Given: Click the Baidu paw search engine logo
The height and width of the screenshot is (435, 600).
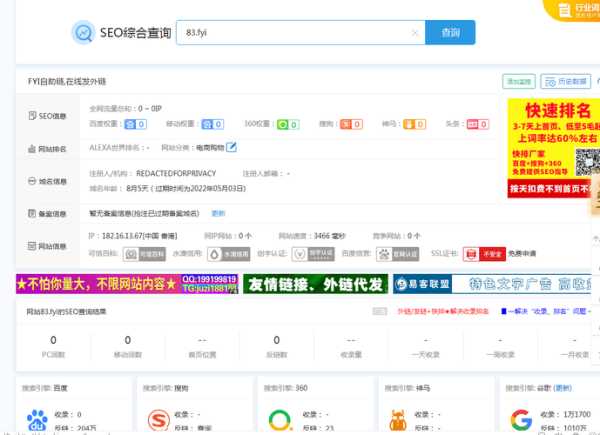Looking at the screenshot, I should coord(38,420).
